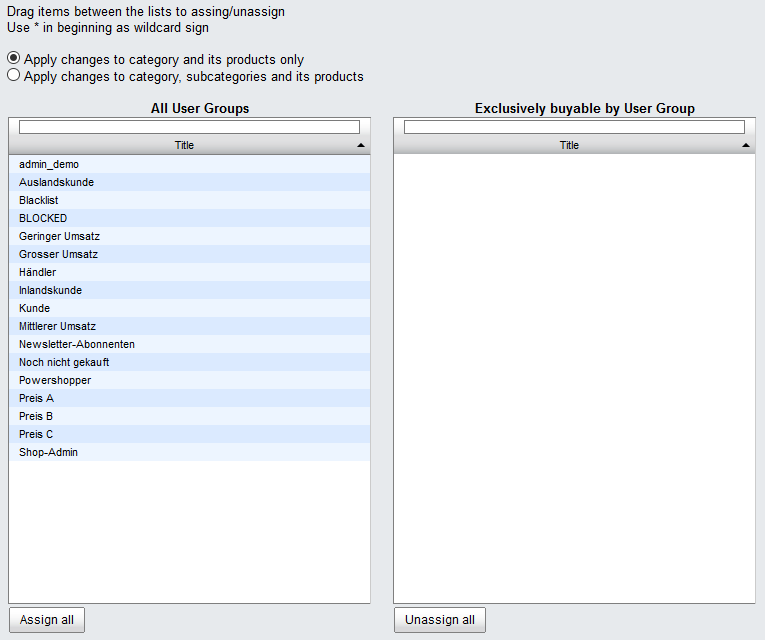Select the Preis B row

point(189,417)
